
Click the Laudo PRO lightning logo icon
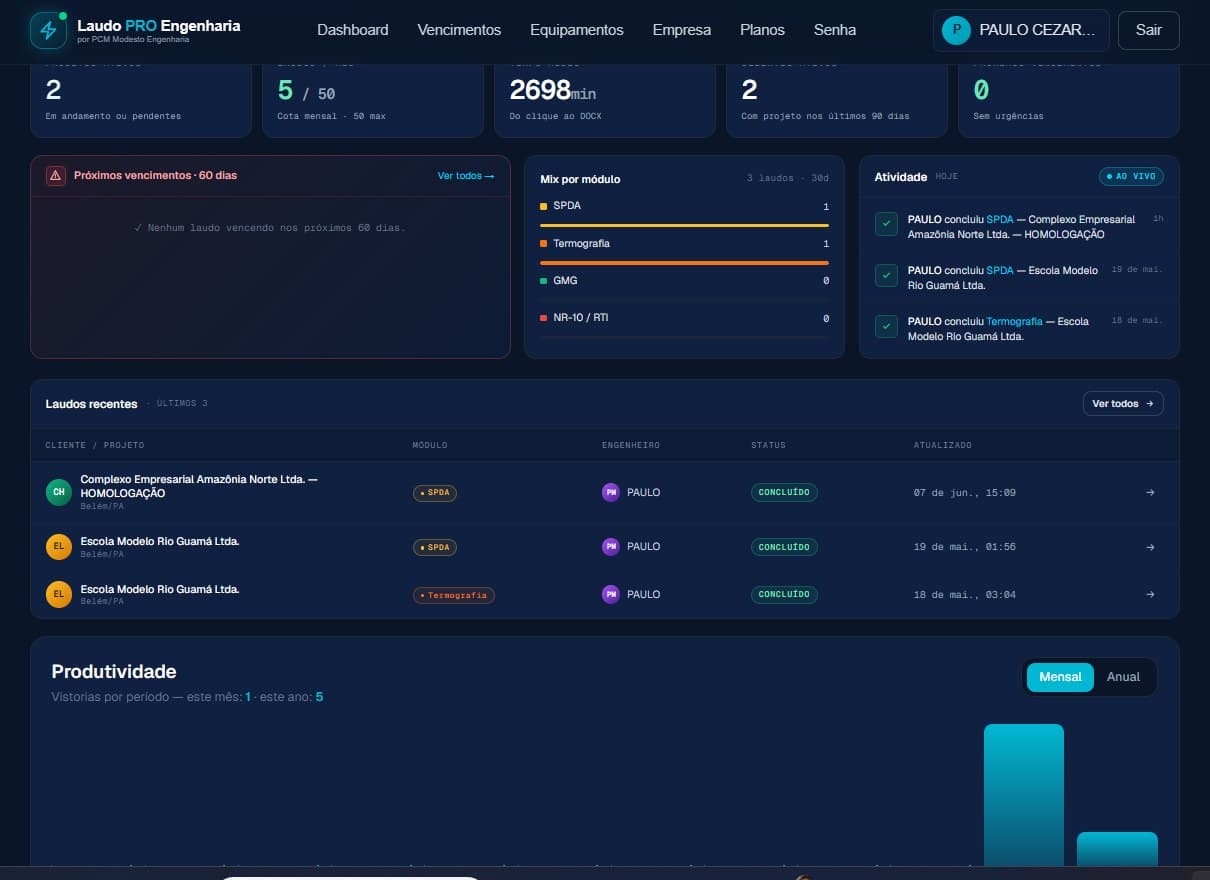[x=48, y=30]
